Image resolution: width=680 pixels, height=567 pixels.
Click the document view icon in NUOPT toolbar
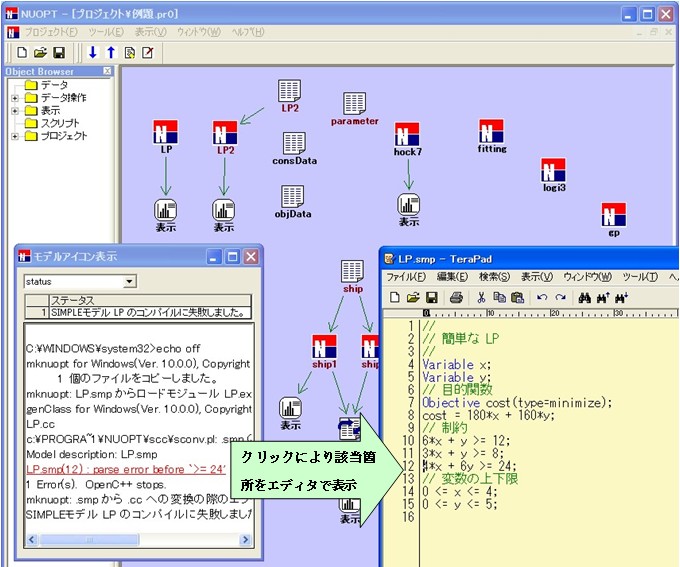[130, 52]
